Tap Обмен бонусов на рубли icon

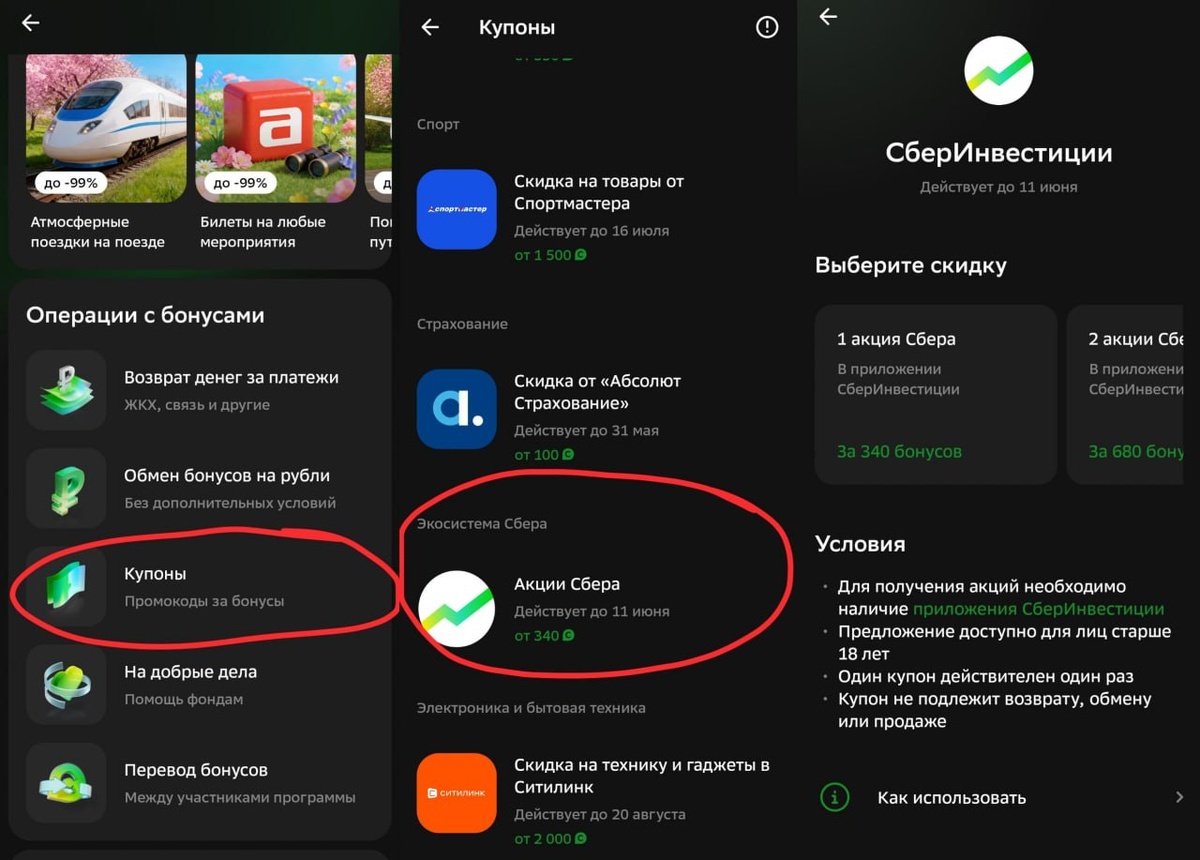point(66,488)
